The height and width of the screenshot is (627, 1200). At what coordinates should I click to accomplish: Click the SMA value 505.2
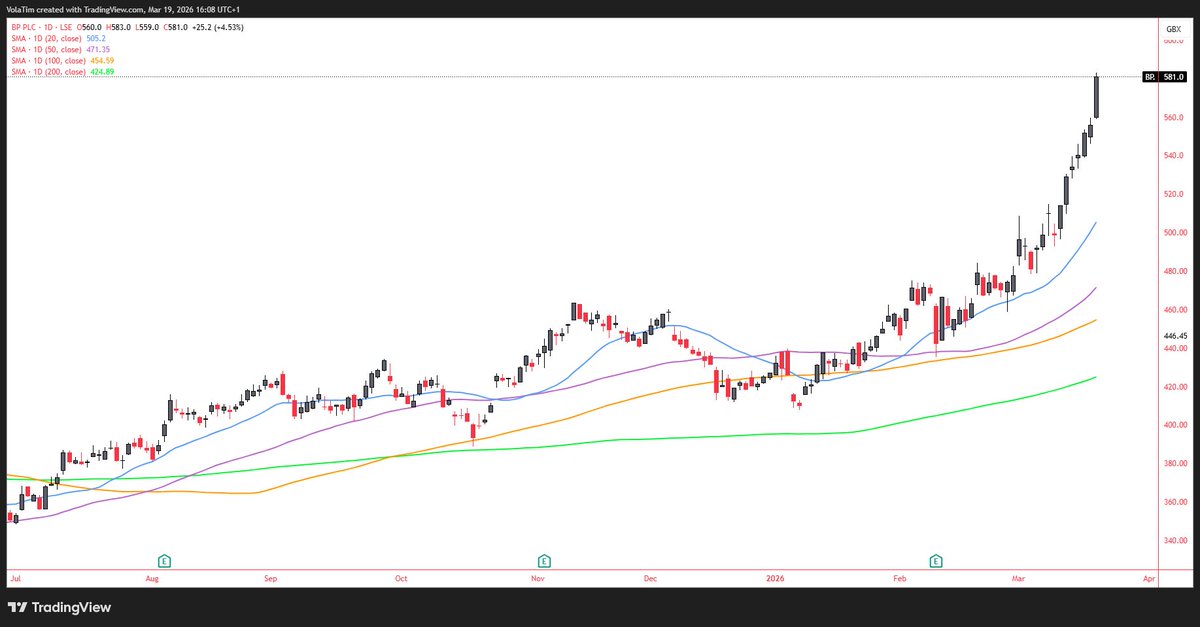(97, 40)
